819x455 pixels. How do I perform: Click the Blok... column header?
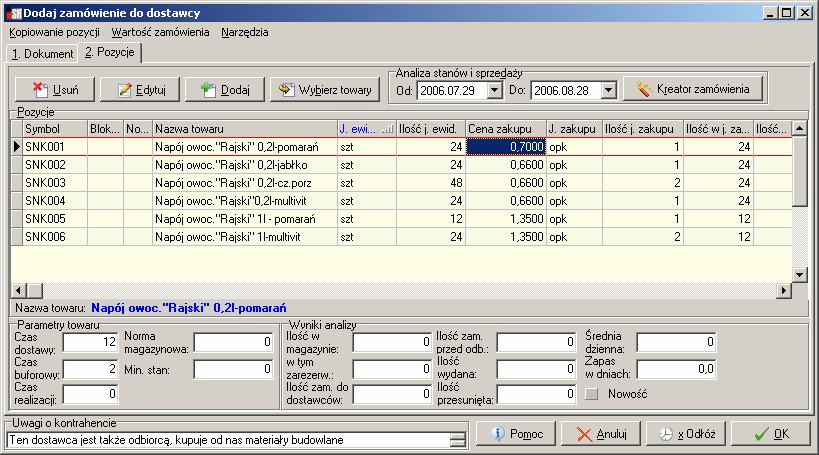105,129
